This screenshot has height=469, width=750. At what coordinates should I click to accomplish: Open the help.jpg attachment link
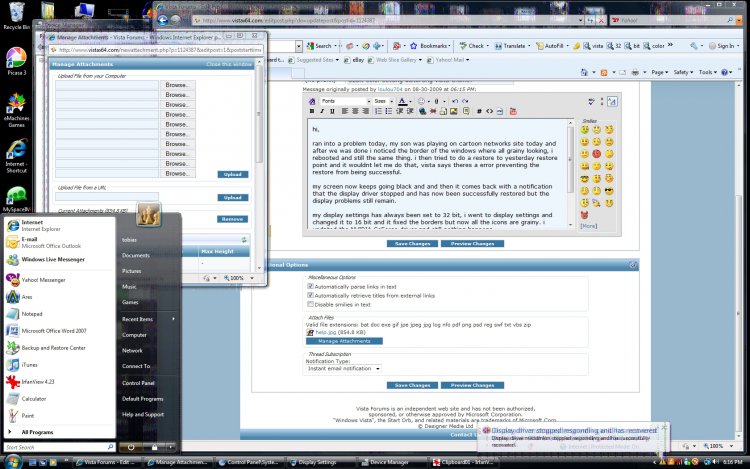pyautogui.click(x=326, y=332)
